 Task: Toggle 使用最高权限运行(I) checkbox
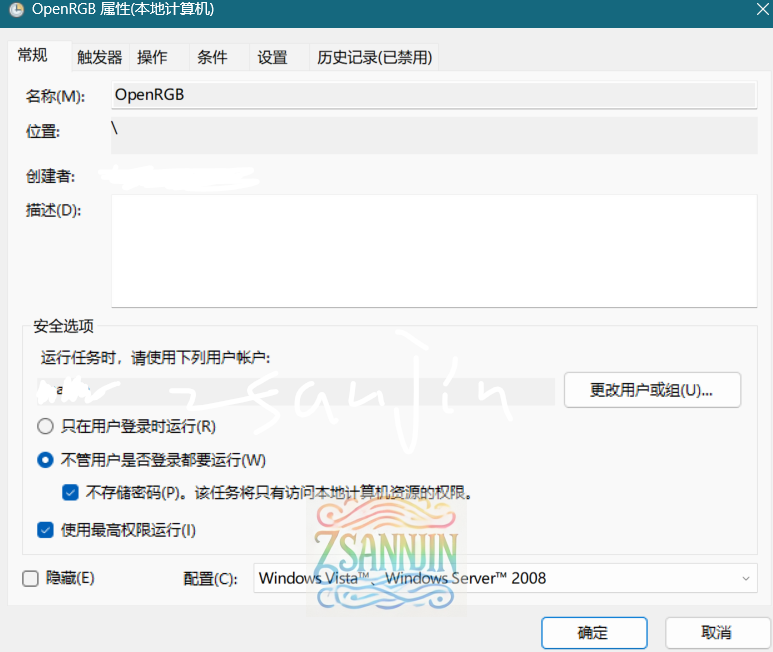[45, 530]
